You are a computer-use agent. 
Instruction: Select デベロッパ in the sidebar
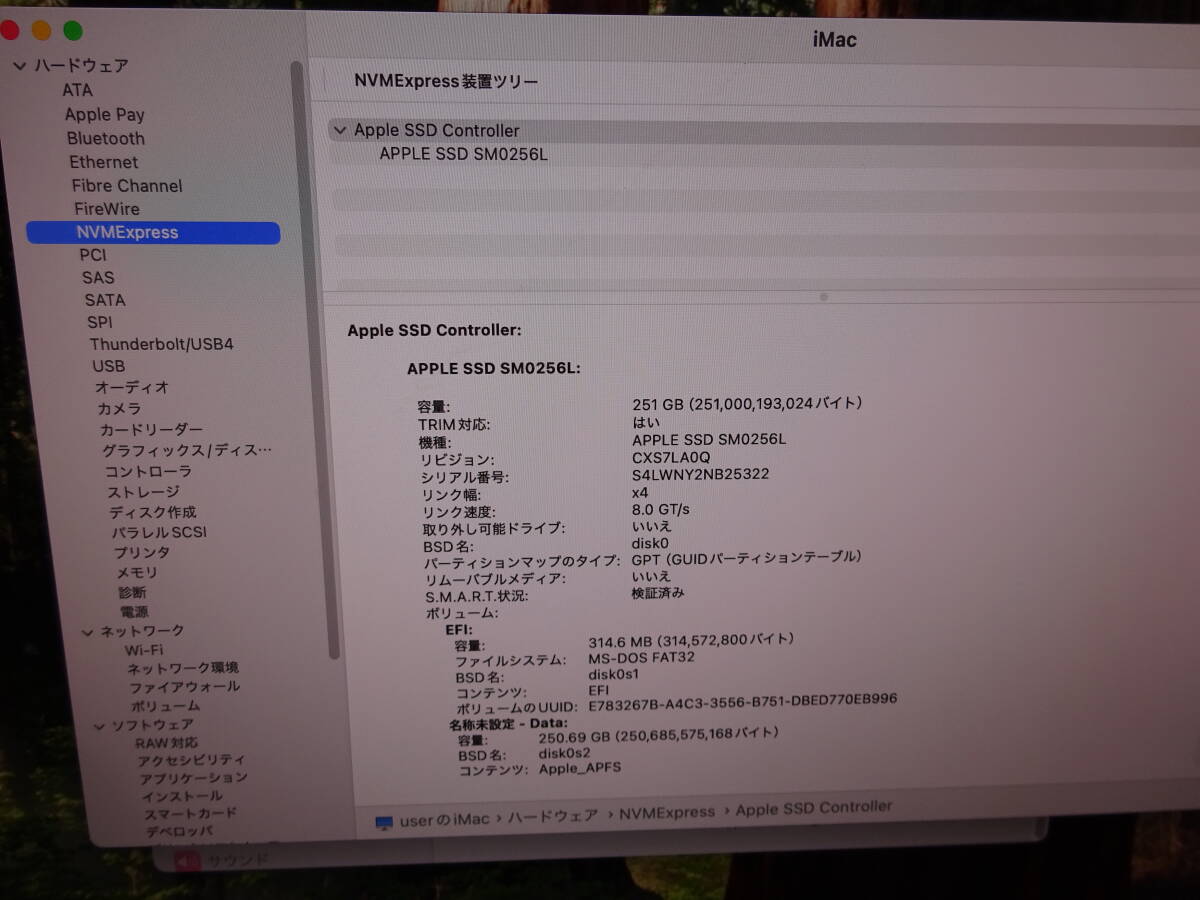coord(179,831)
